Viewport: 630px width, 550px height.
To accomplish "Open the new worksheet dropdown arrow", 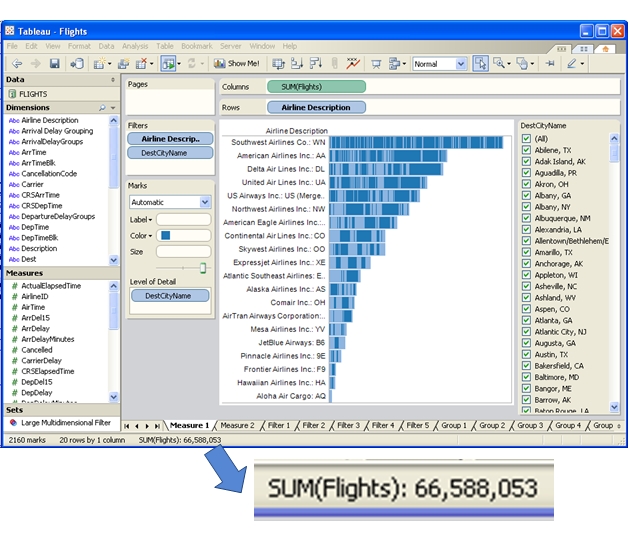I will tap(109, 64).
